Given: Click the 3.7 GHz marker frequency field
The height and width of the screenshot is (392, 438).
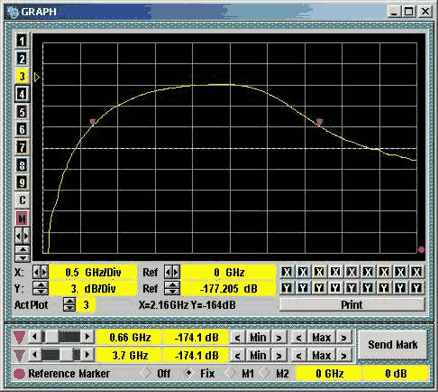Looking at the screenshot, I should [130, 355].
